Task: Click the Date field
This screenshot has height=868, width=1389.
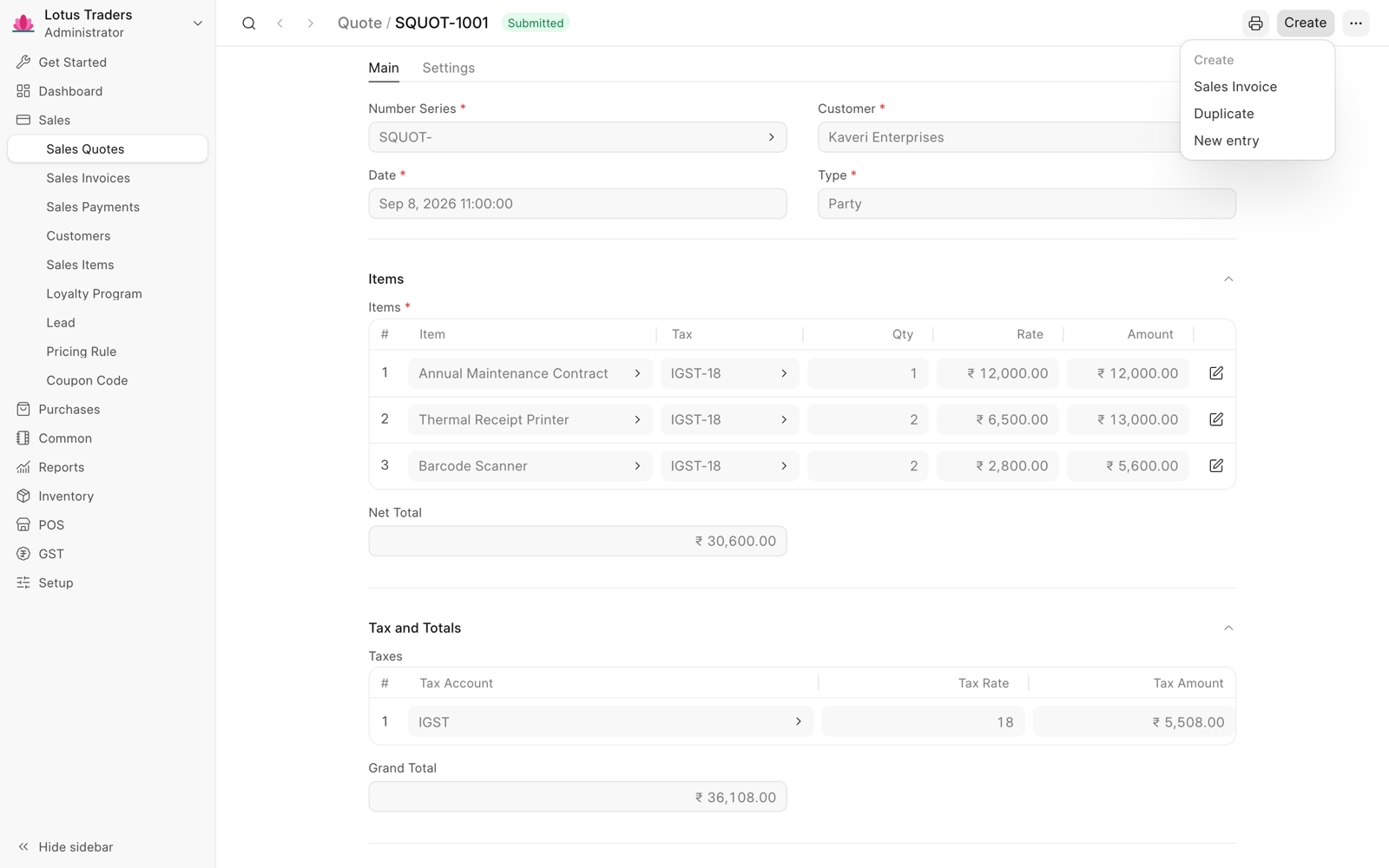Action: [x=577, y=204]
